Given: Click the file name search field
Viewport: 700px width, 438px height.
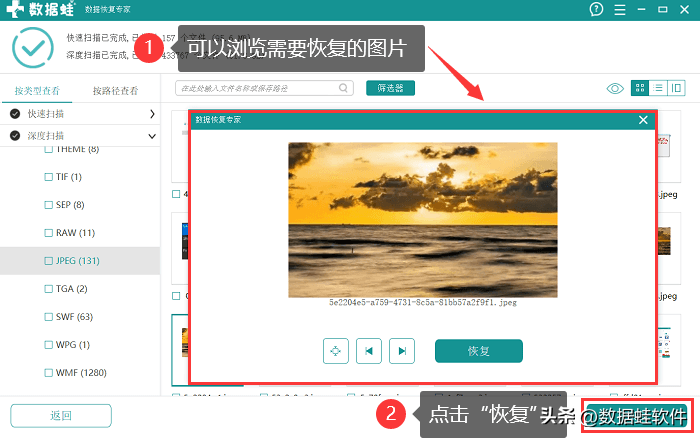Looking at the screenshot, I should tap(264, 88).
